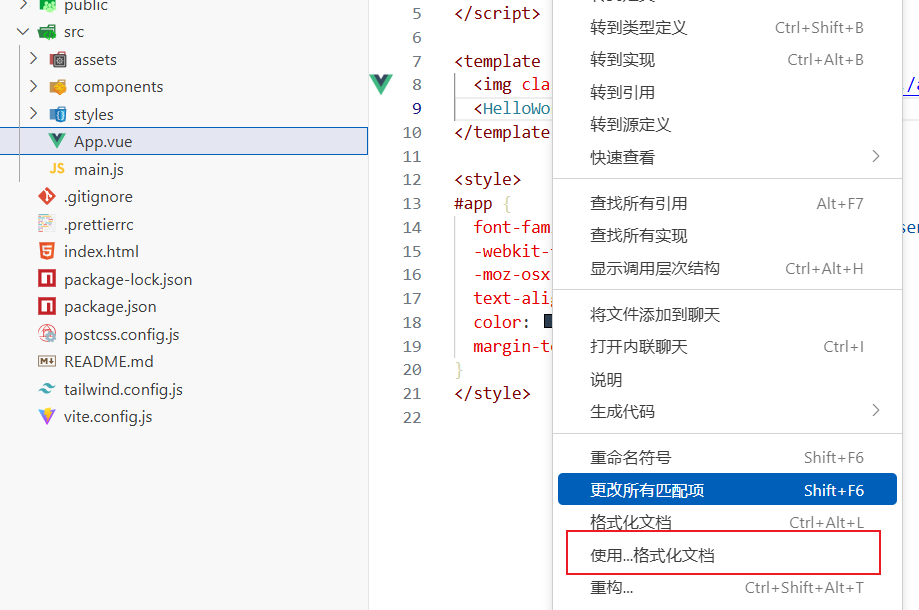The width and height of the screenshot is (919, 610).
Task: Click the Vue icon beside App.vue
Action: point(57,141)
